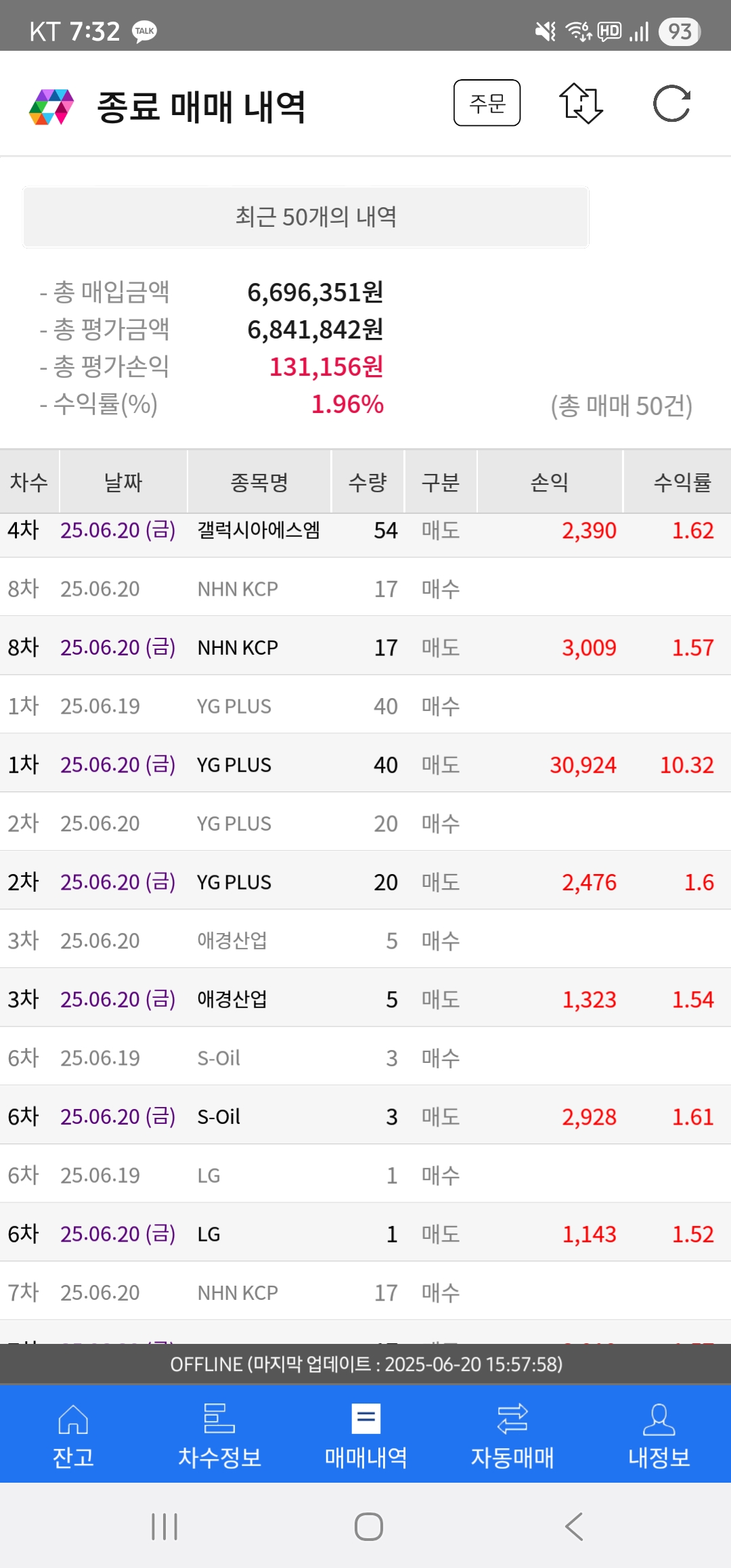Tap the 손익 column header
731x1568 pixels.
(x=550, y=482)
